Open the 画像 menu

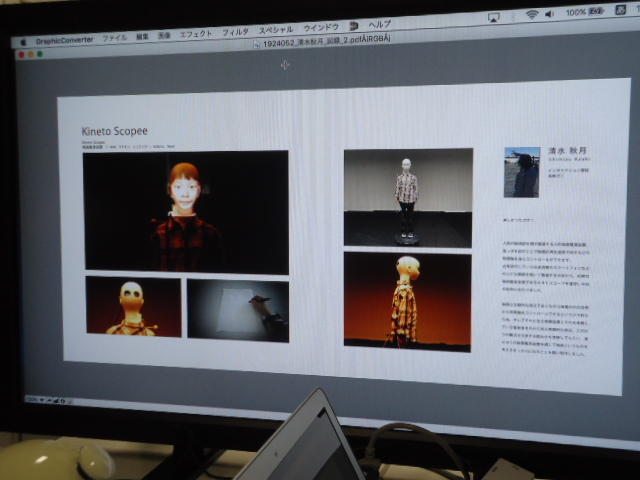[164, 36]
